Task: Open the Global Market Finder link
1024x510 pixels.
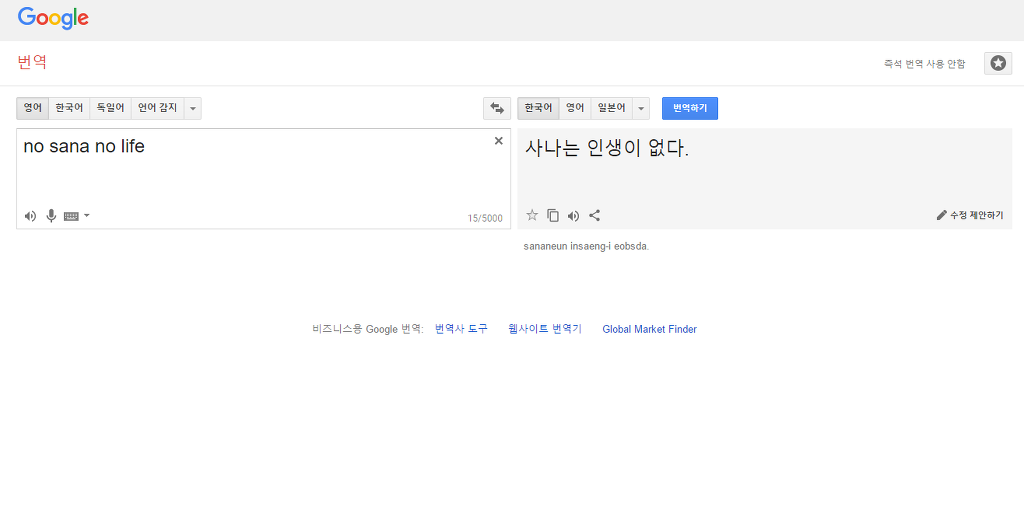Action: click(649, 329)
